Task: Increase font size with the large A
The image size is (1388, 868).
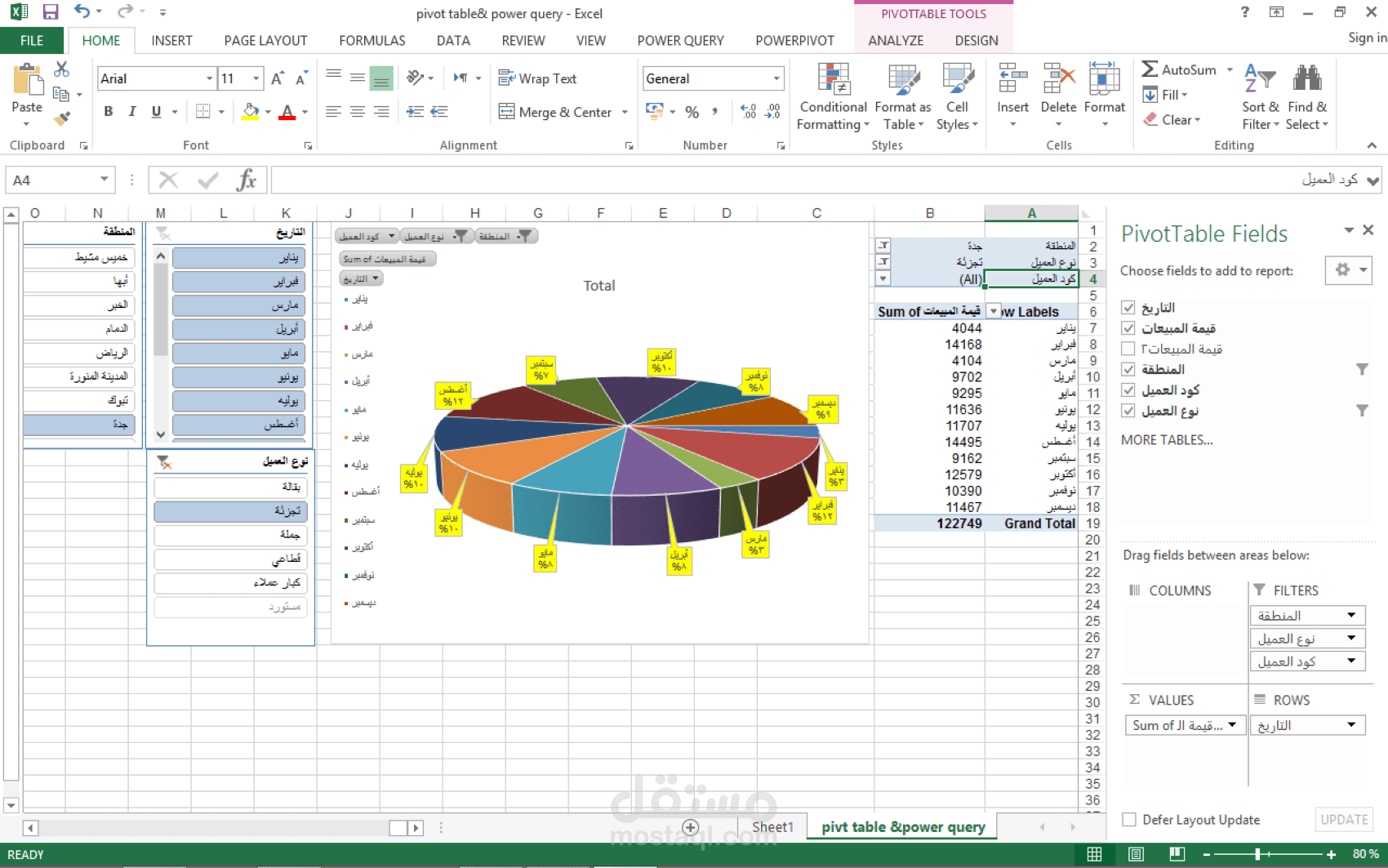Action: tap(278, 78)
